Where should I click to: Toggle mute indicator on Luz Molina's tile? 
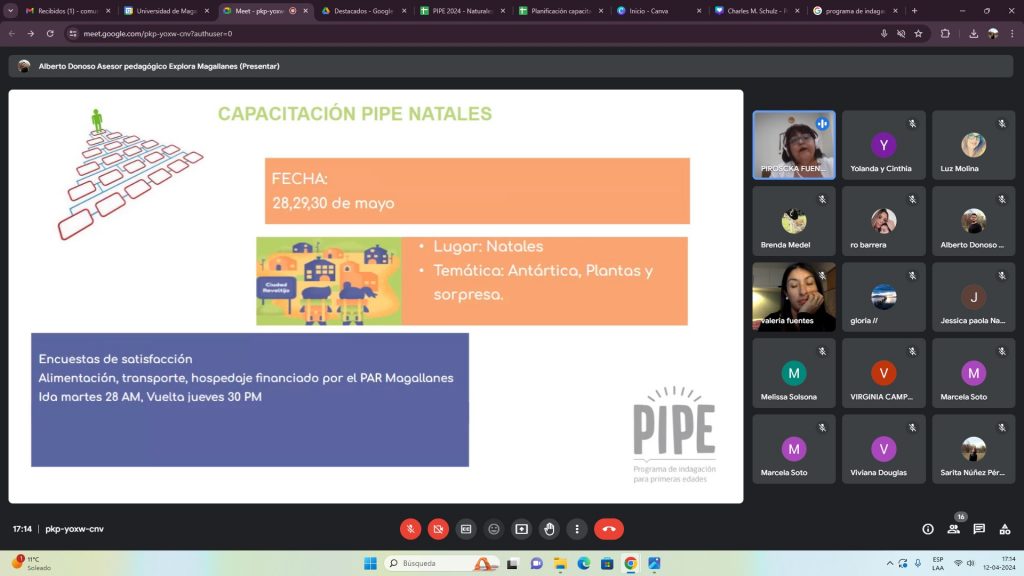[x=1001, y=123]
